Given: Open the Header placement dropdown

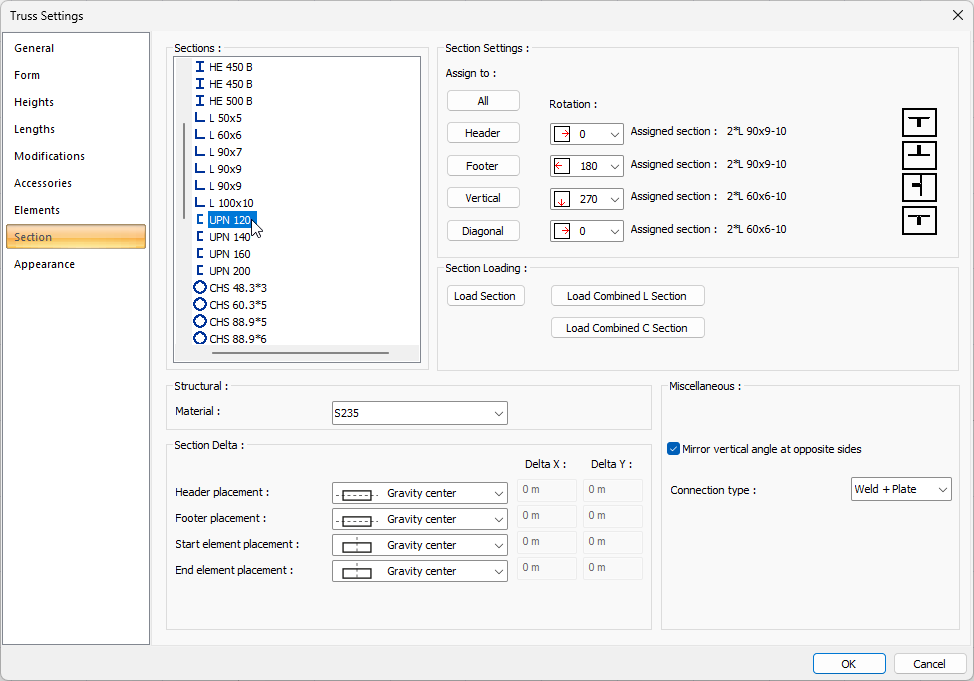Looking at the screenshot, I should (x=419, y=493).
